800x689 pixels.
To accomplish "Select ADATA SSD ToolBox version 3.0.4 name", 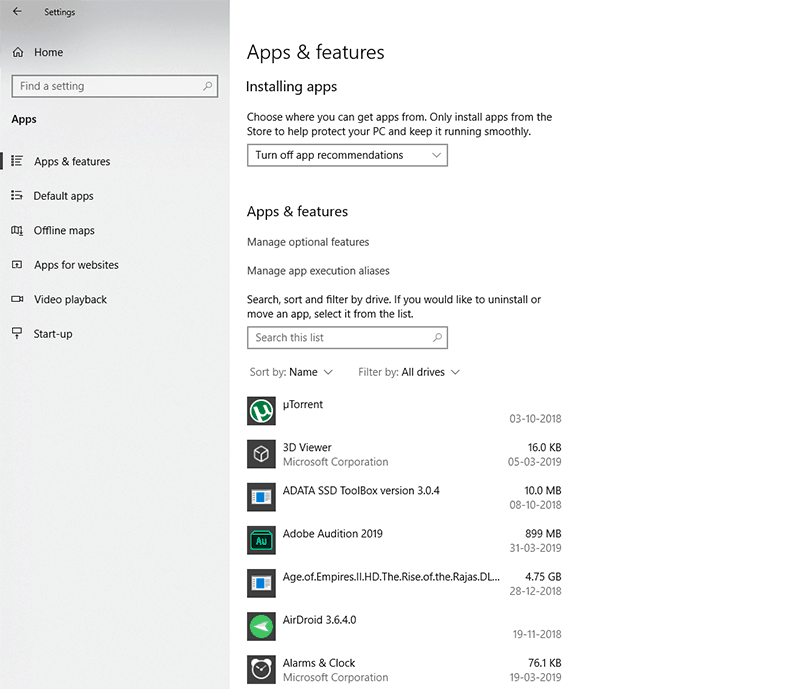I will tap(361, 490).
